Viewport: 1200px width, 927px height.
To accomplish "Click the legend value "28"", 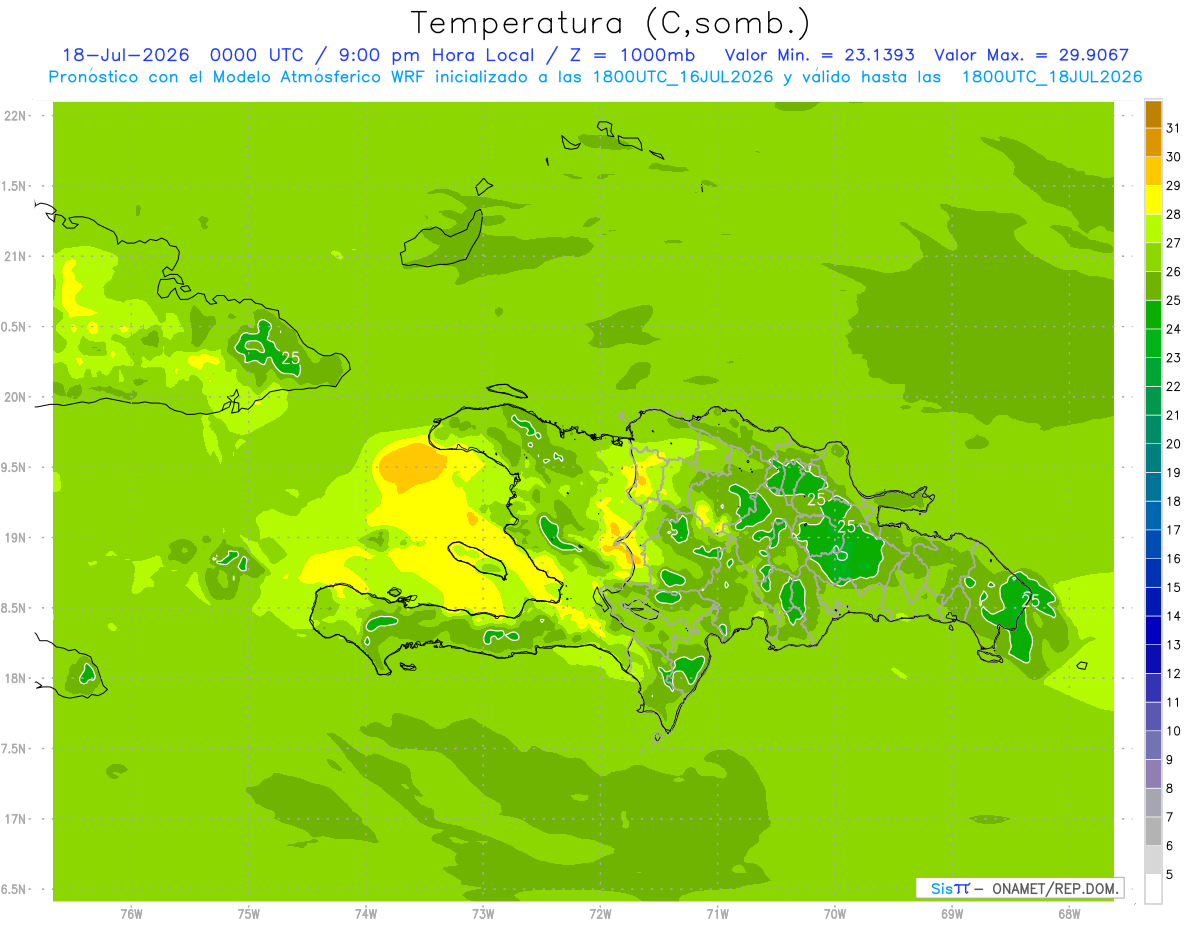I will pos(1173,214).
